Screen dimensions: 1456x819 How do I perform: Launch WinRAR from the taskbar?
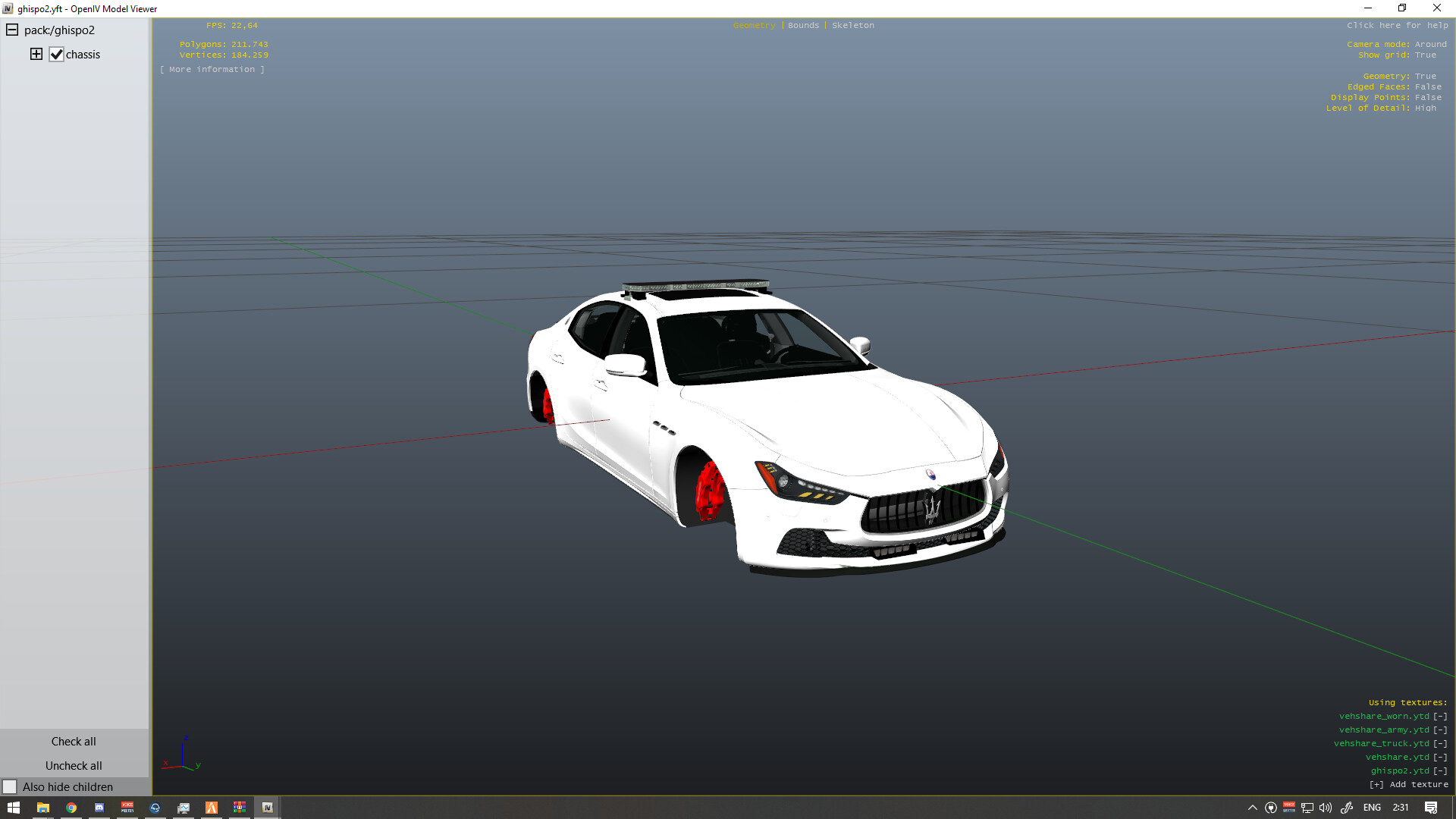point(240,808)
